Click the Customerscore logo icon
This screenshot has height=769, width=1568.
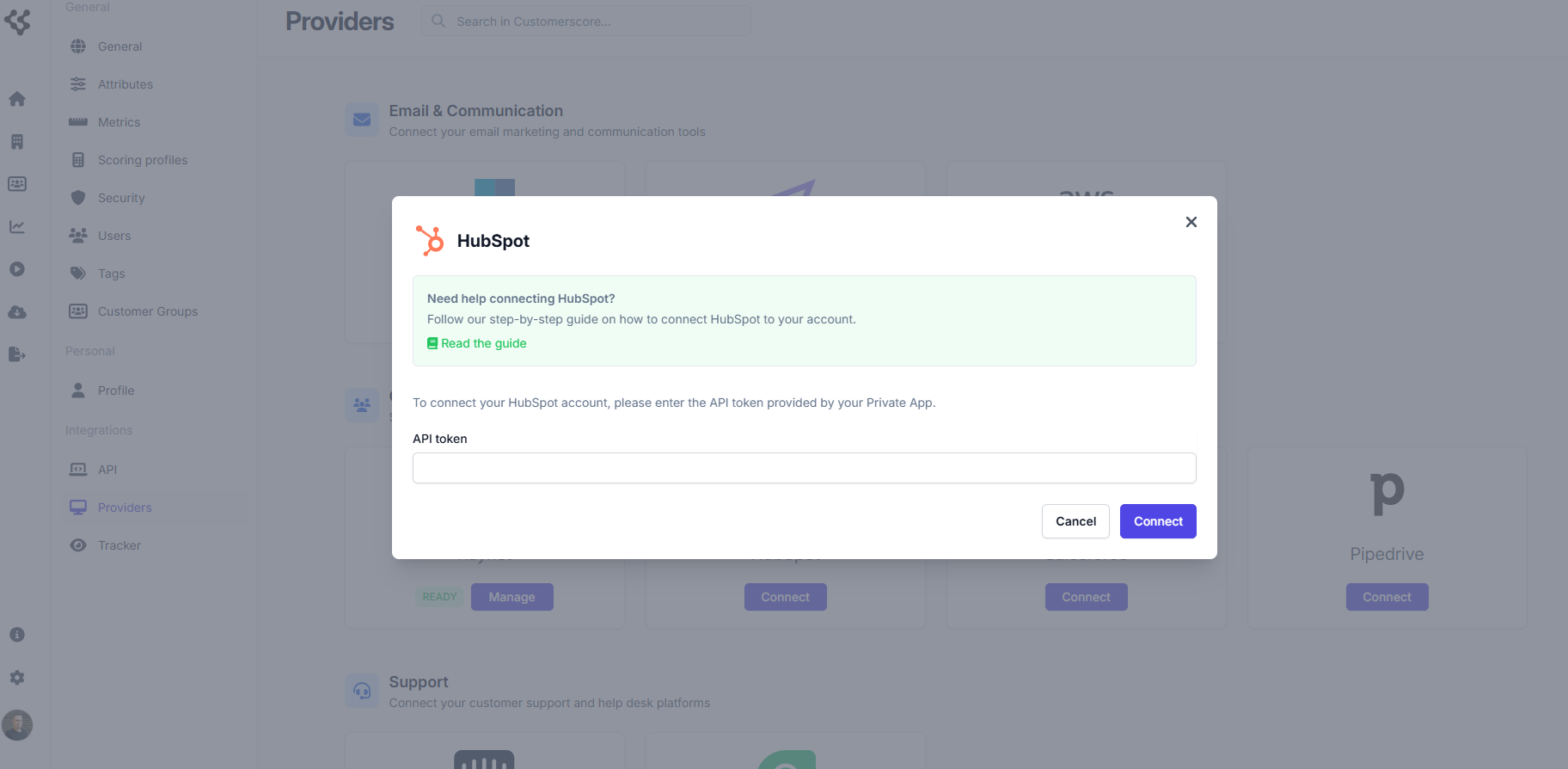pyautogui.click(x=17, y=22)
